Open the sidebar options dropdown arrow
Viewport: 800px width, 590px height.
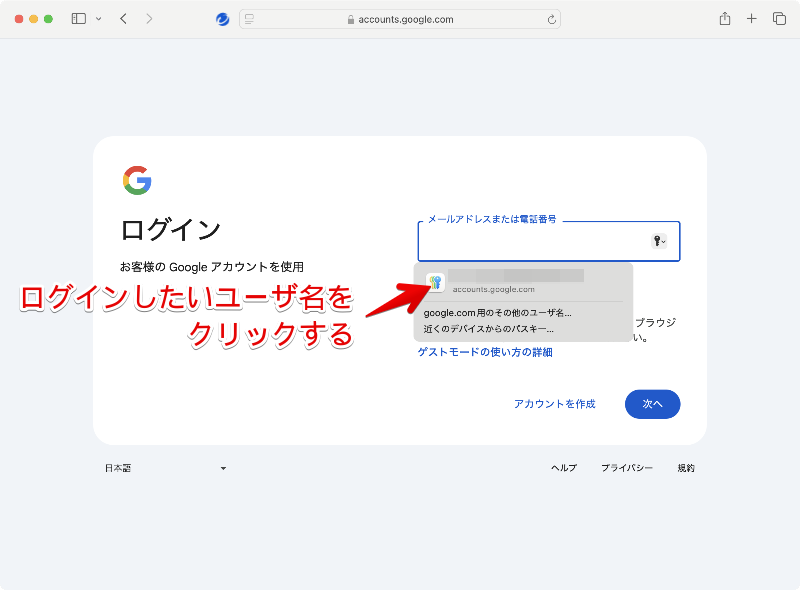point(98,19)
